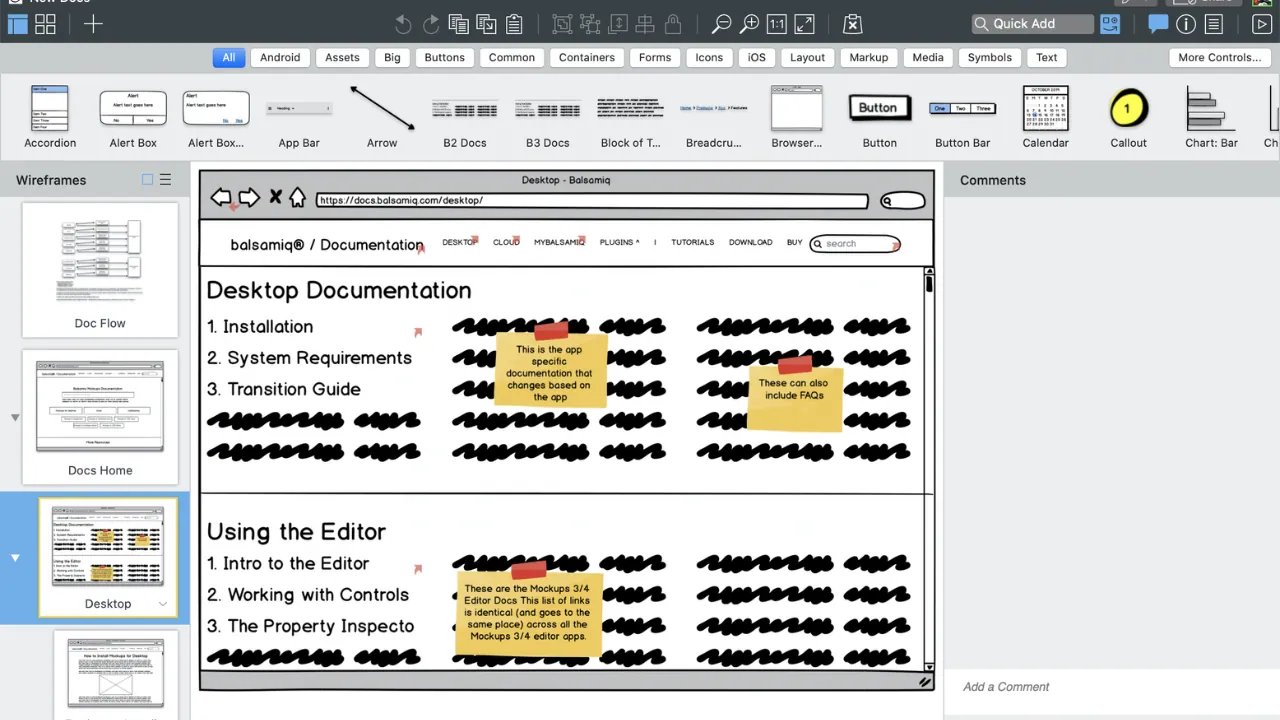Click the Copy icon in toolbar
The width and height of the screenshot is (1280, 720).
tap(459, 24)
